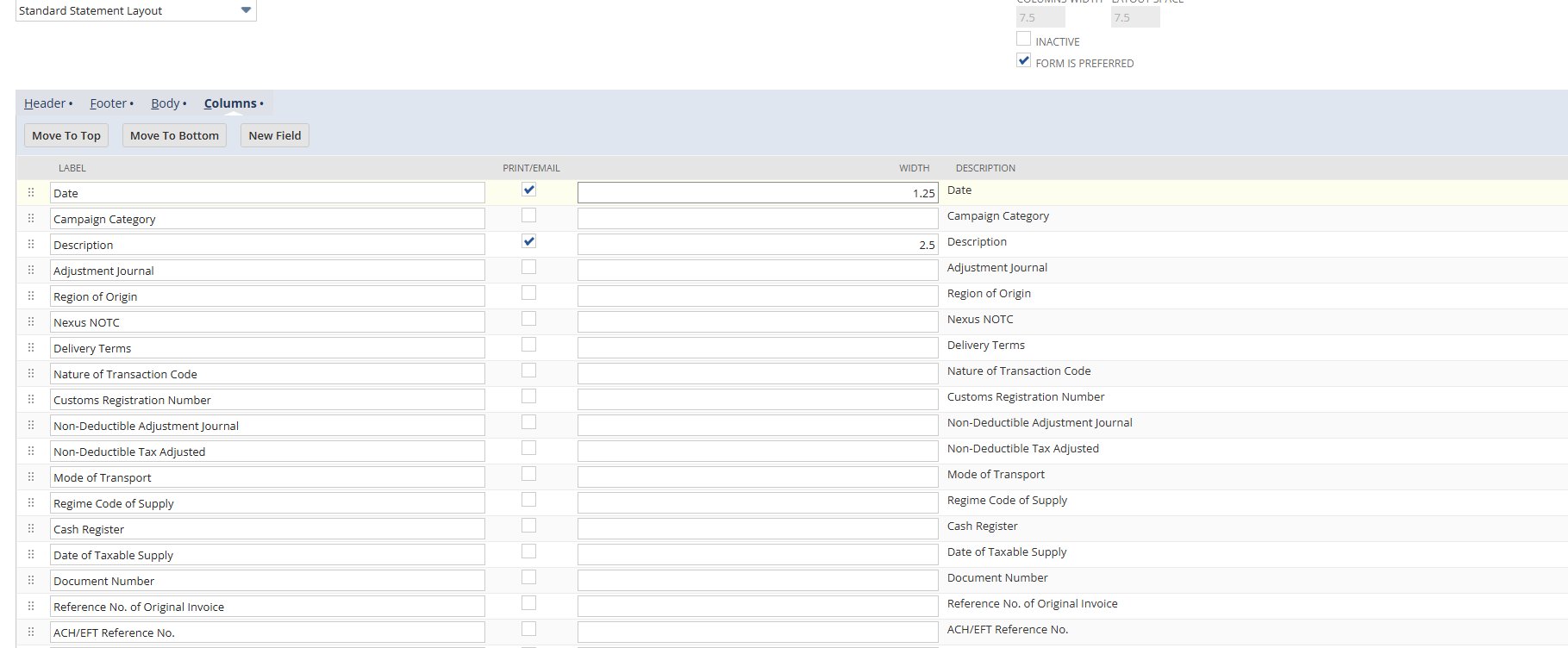
Task: Switch to the Header tab
Action: [x=45, y=103]
